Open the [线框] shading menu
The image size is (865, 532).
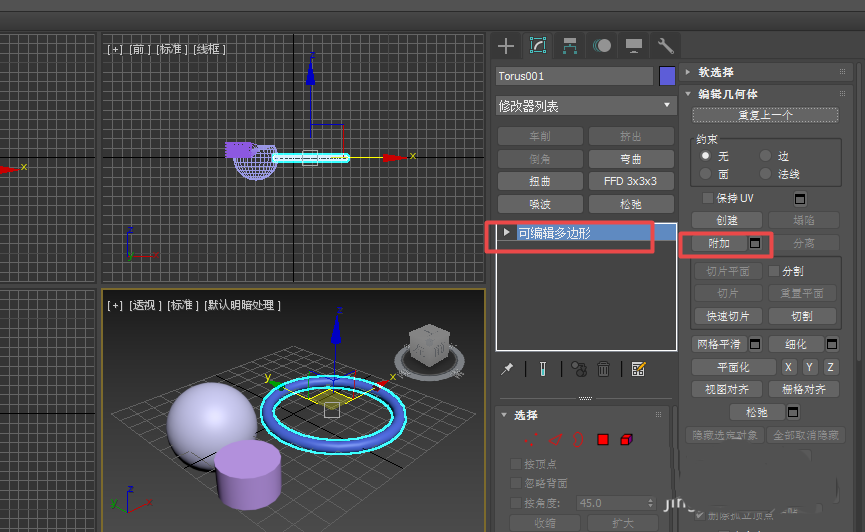(x=209, y=50)
